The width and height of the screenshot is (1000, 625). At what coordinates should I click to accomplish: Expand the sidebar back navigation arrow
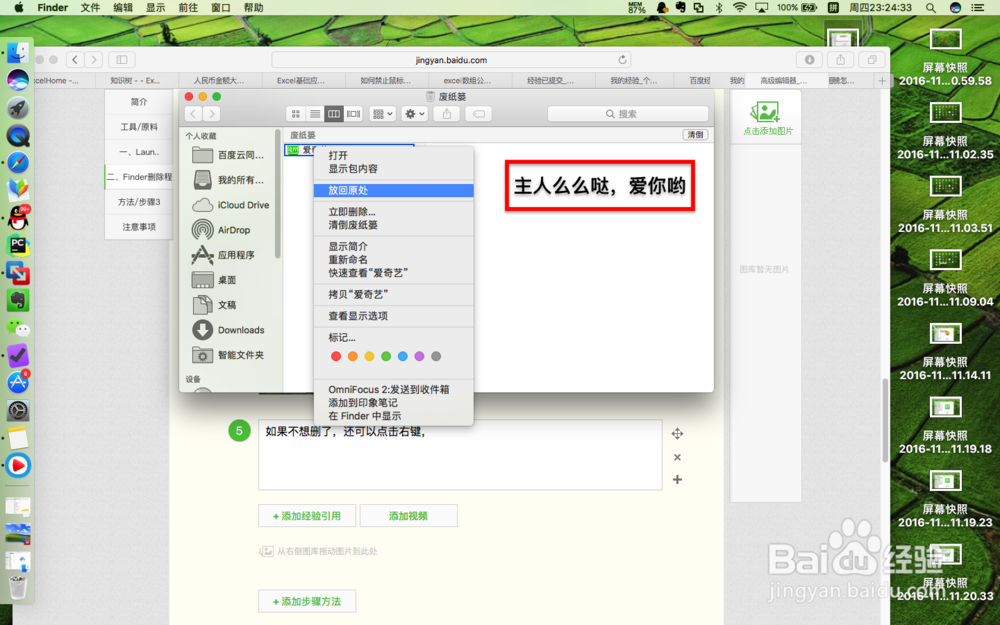(193, 113)
